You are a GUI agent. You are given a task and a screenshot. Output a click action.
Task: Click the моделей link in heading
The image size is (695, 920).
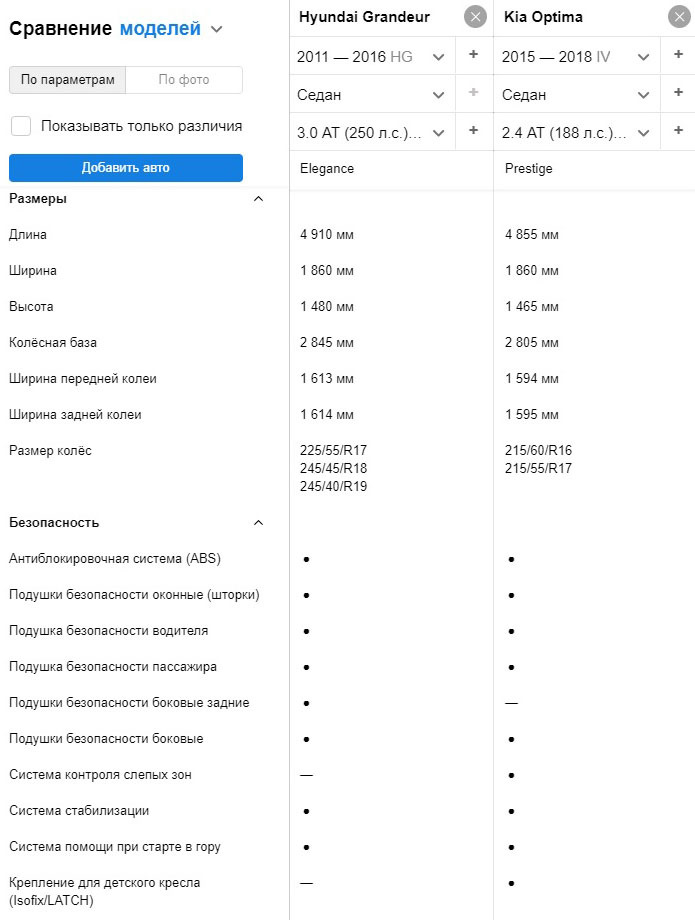[x=160, y=29]
